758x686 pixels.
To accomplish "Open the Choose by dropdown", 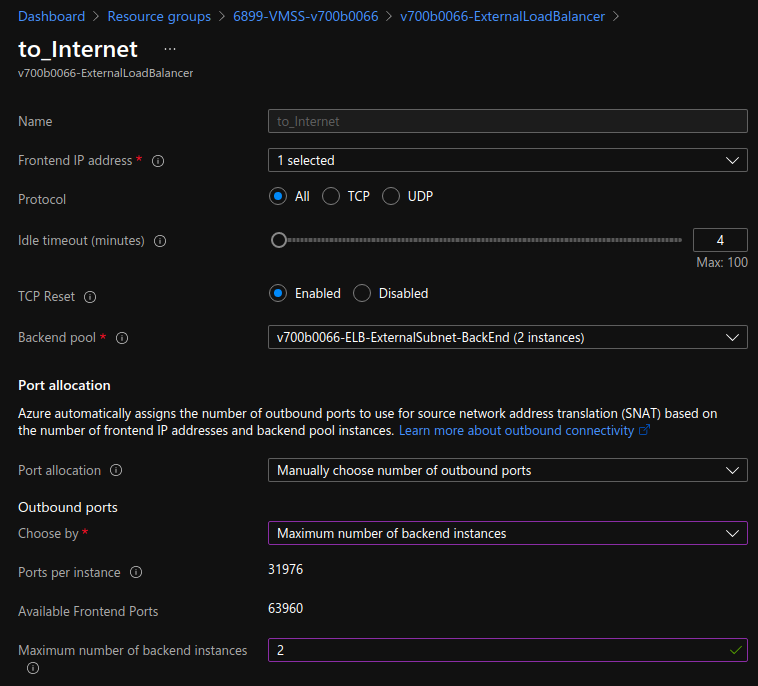I will pos(507,533).
